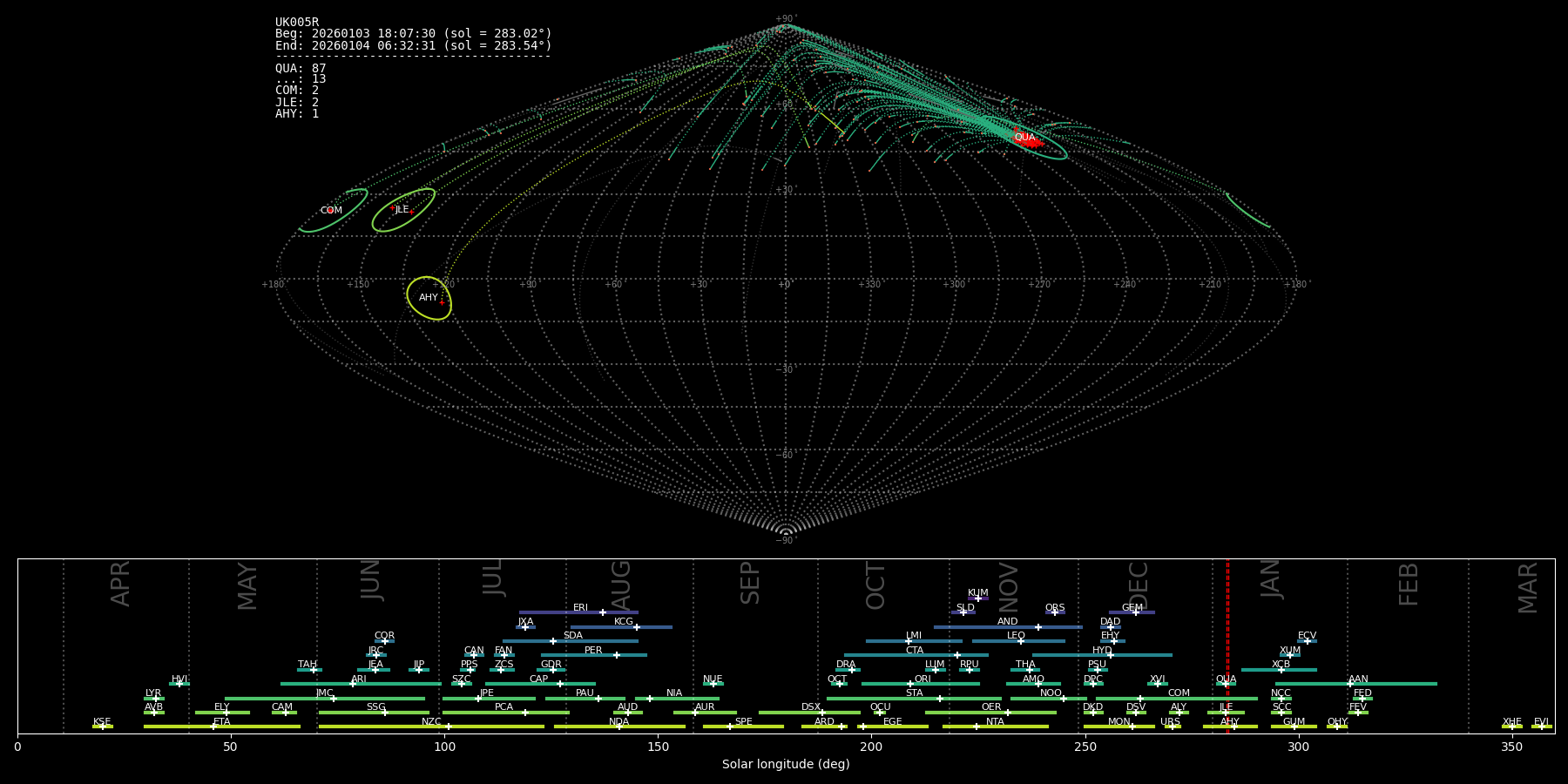Click the QUA radiant label on sky map
The image size is (1568, 784).
[1024, 138]
